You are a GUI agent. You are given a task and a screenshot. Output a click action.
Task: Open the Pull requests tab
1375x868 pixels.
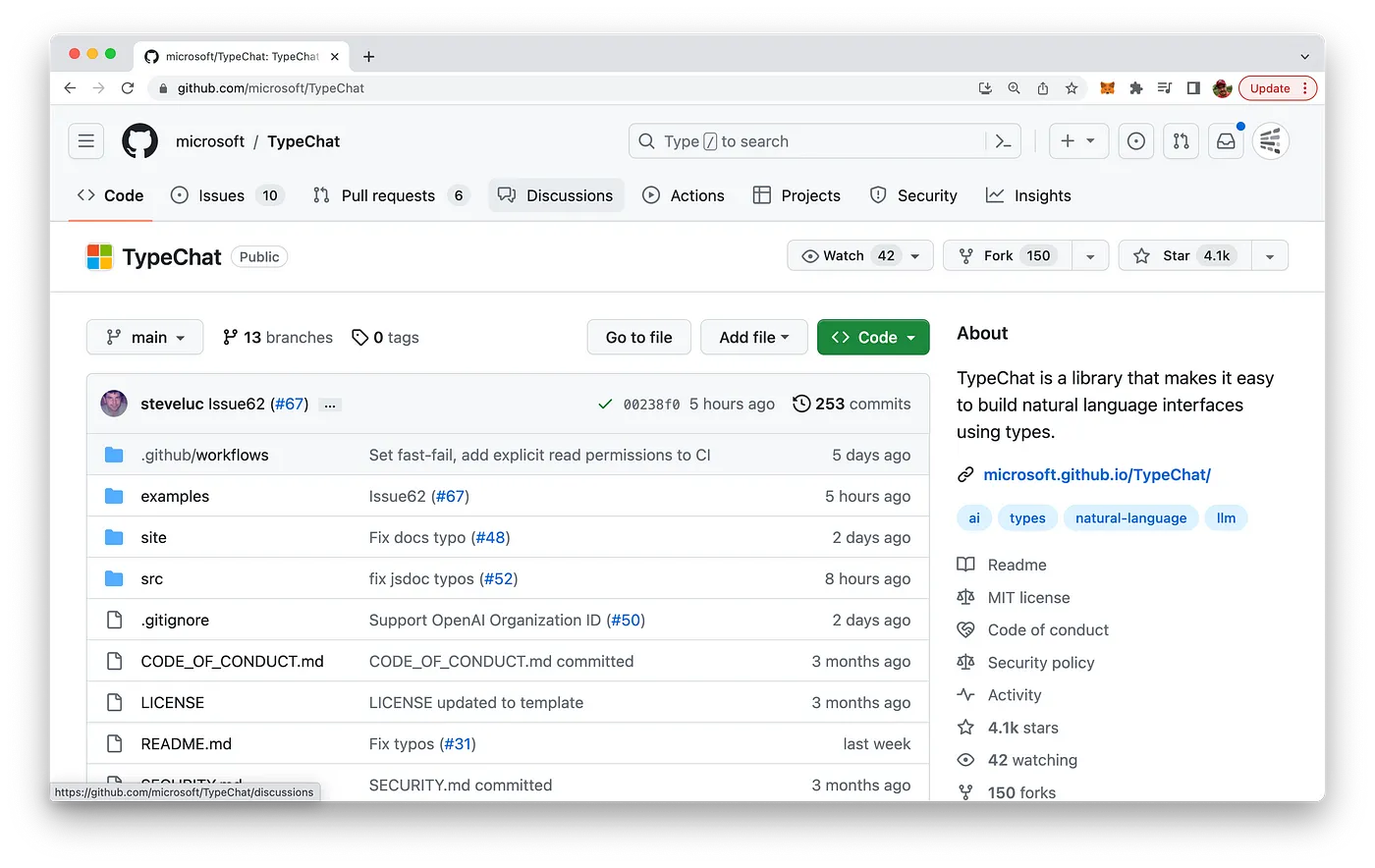coord(390,195)
